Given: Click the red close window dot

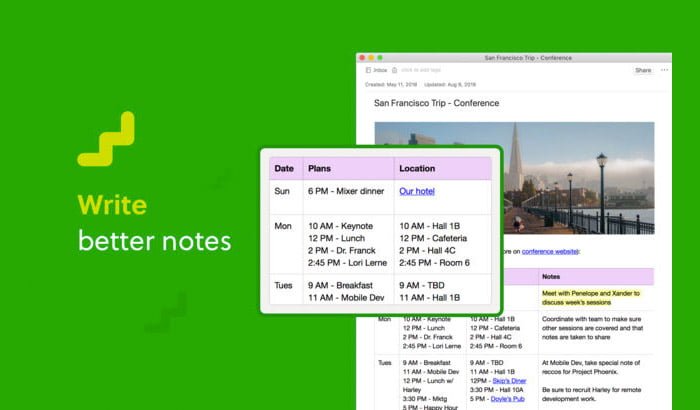Looking at the screenshot, I should point(362,58).
